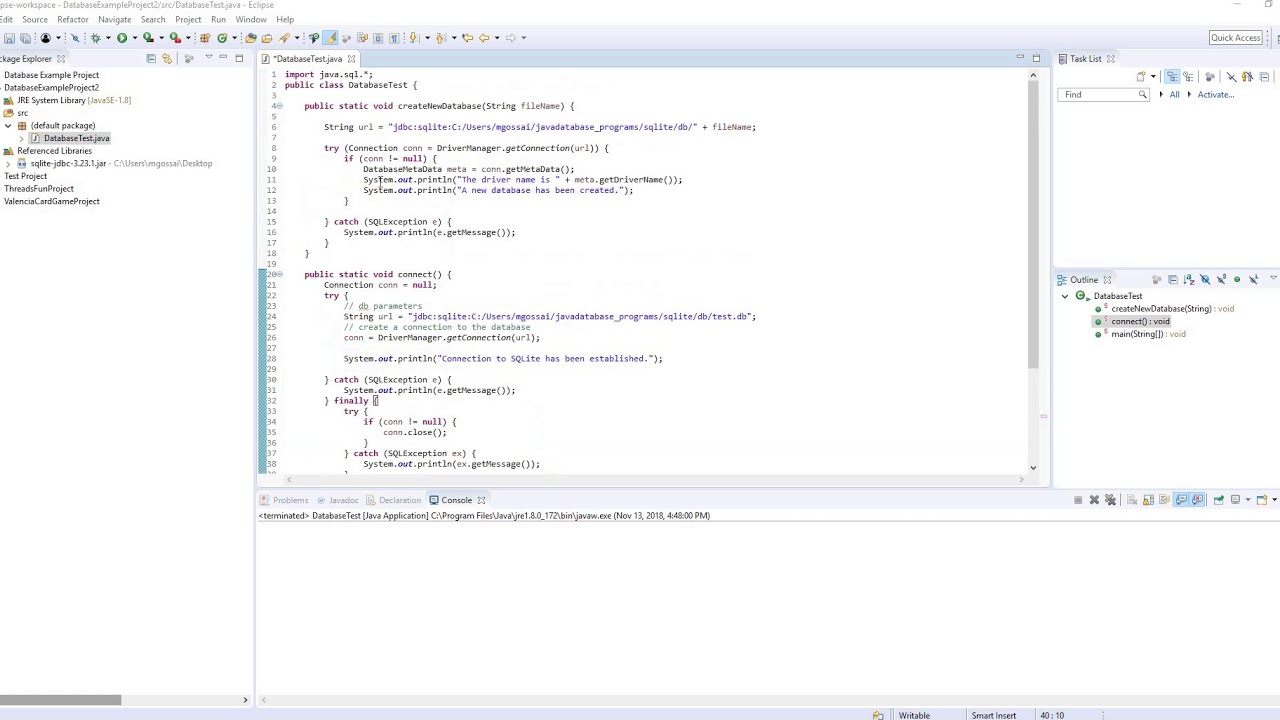This screenshot has height=720, width=1280.
Task: Select main(String[]) in Outline
Action: pyautogui.click(x=1137, y=334)
